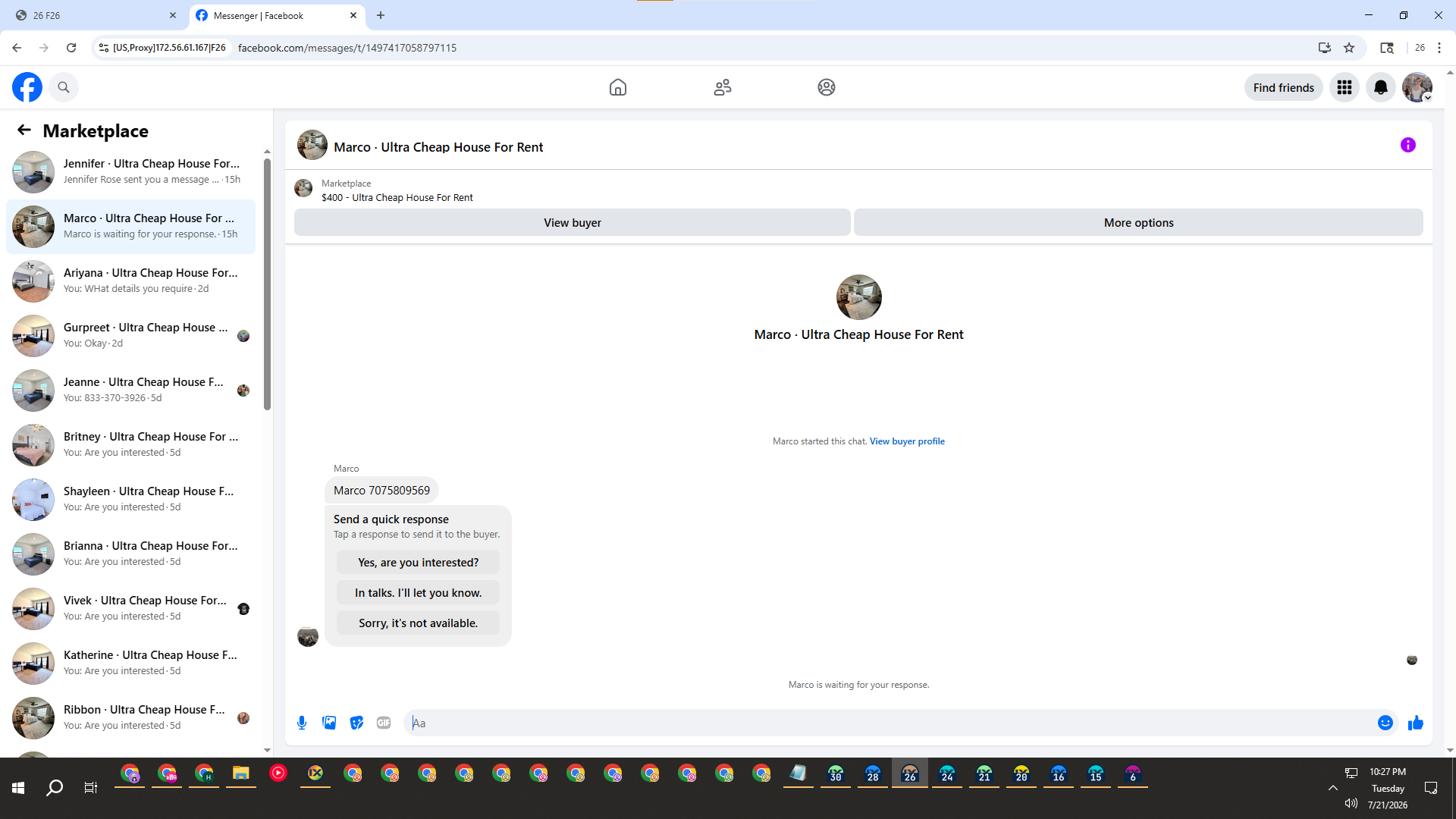Viewport: 1456px width, 819px height.
Task: Go back in browser history
Action: tap(17, 48)
